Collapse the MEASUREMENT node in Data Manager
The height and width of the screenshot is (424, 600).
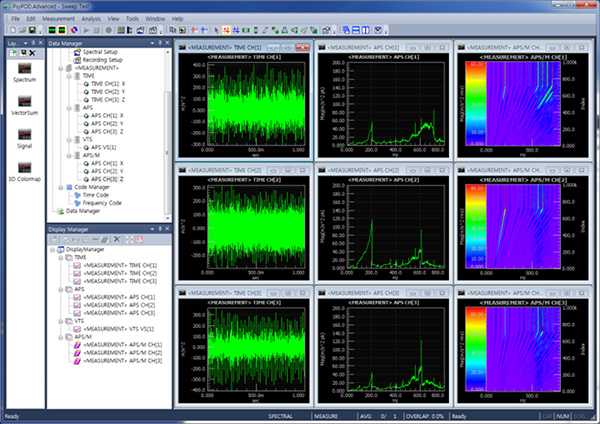tap(62, 68)
